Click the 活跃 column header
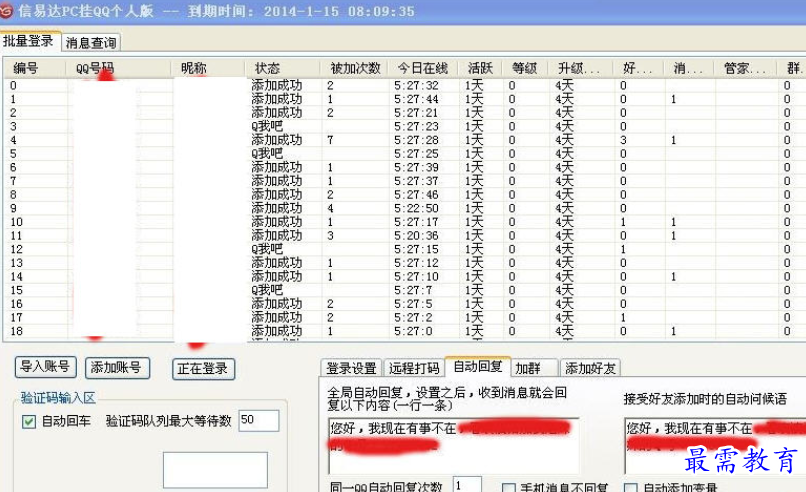This screenshot has width=806, height=492. point(480,68)
